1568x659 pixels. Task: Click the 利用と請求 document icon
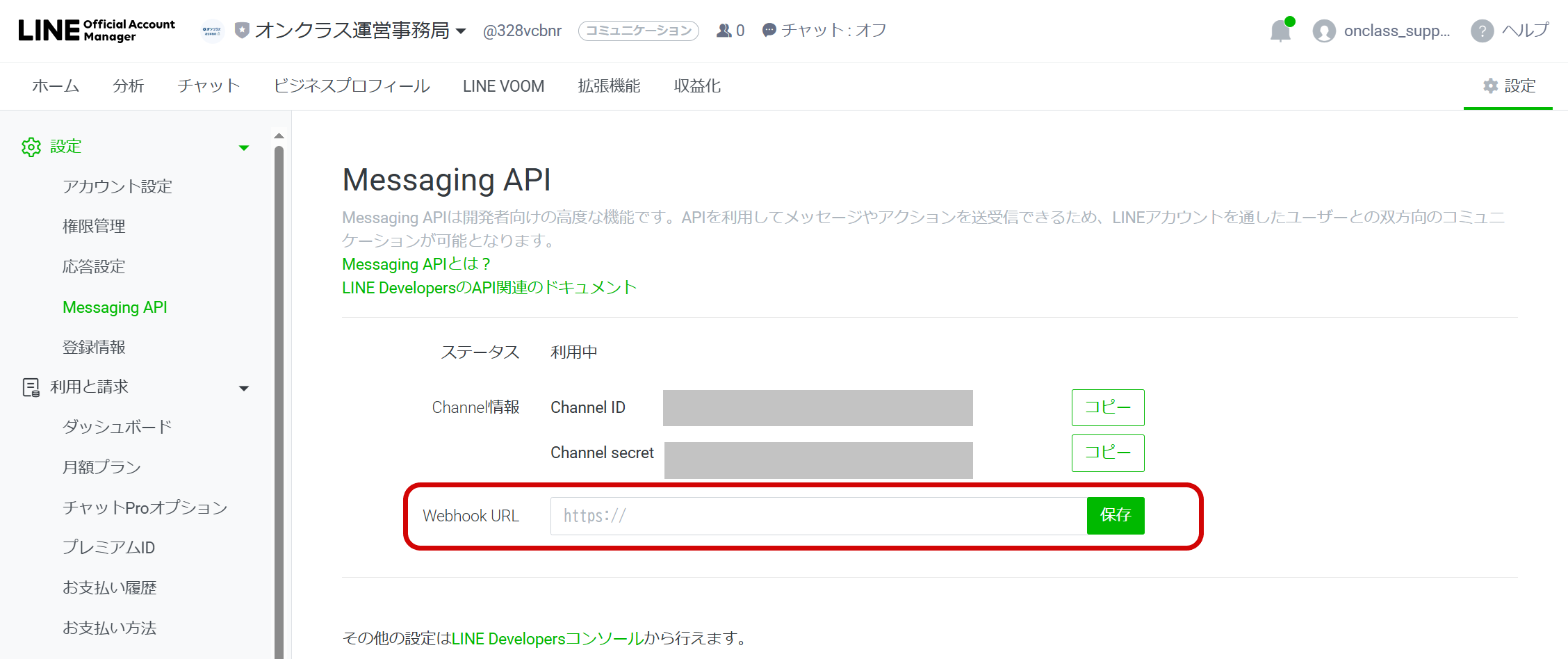(31, 387)
